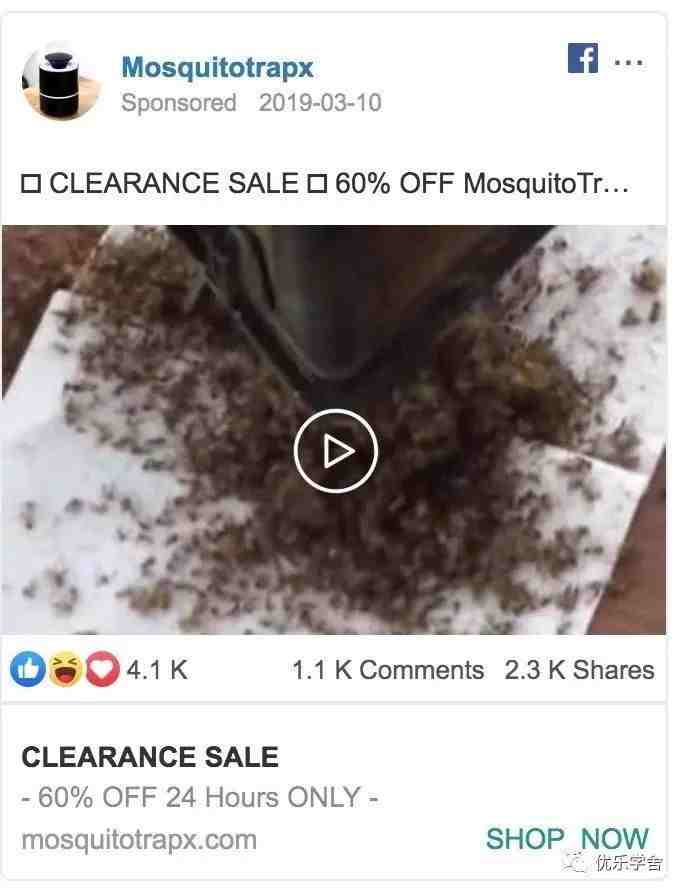This screenshot has height=892, width=684.
Task: Click the CLEARANCE SALE headline
Action: click(150, 757)
